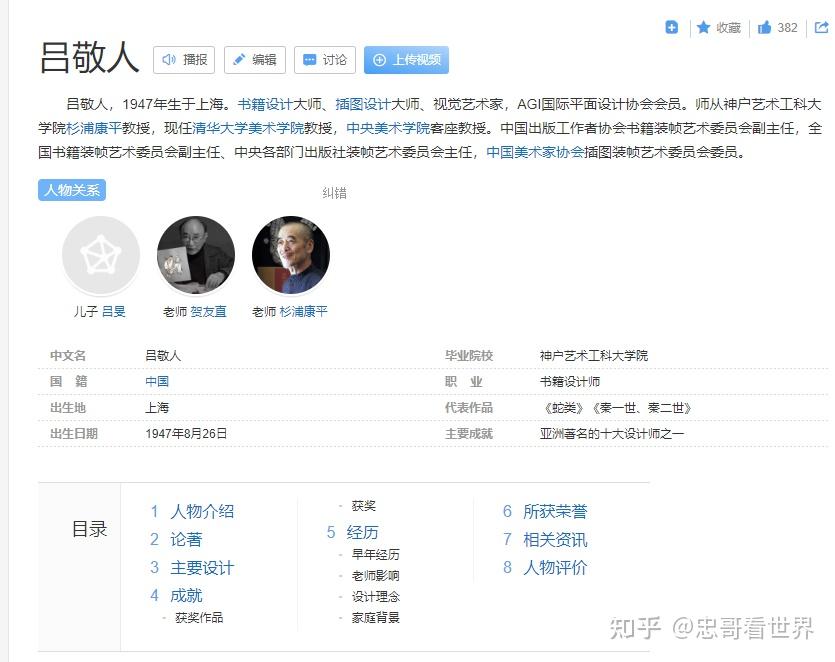835x662 pixels.
Task: Click the page title 吕敬人
Action: (89, 58)
